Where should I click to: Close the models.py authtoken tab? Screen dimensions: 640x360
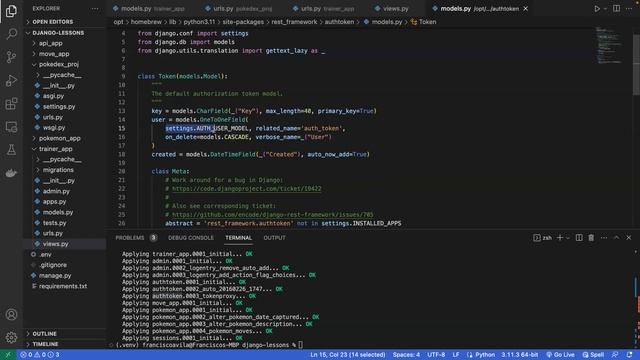(526, 9)
